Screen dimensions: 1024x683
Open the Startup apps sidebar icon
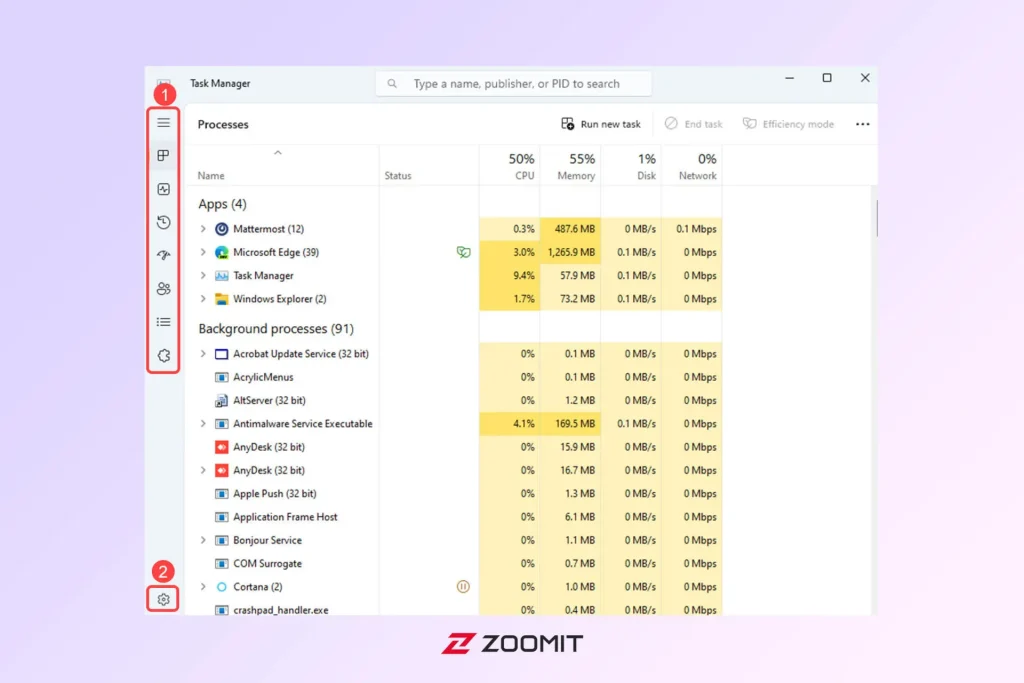(x=163, y=255)
